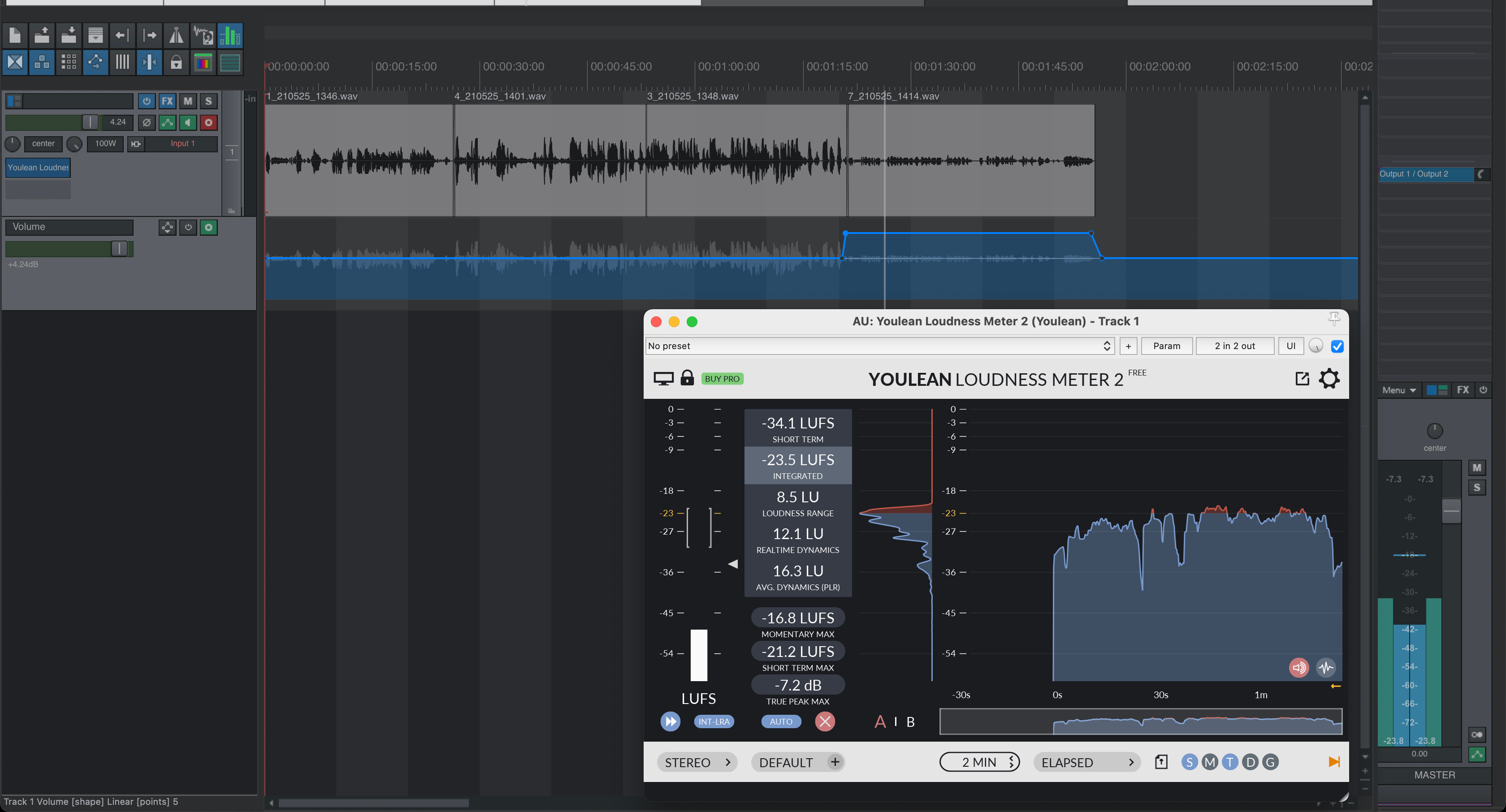Open the 2 in 2 out routing button
Image resolution: width=1506 pixels, height=812 pixels.
pos(1235,346)
